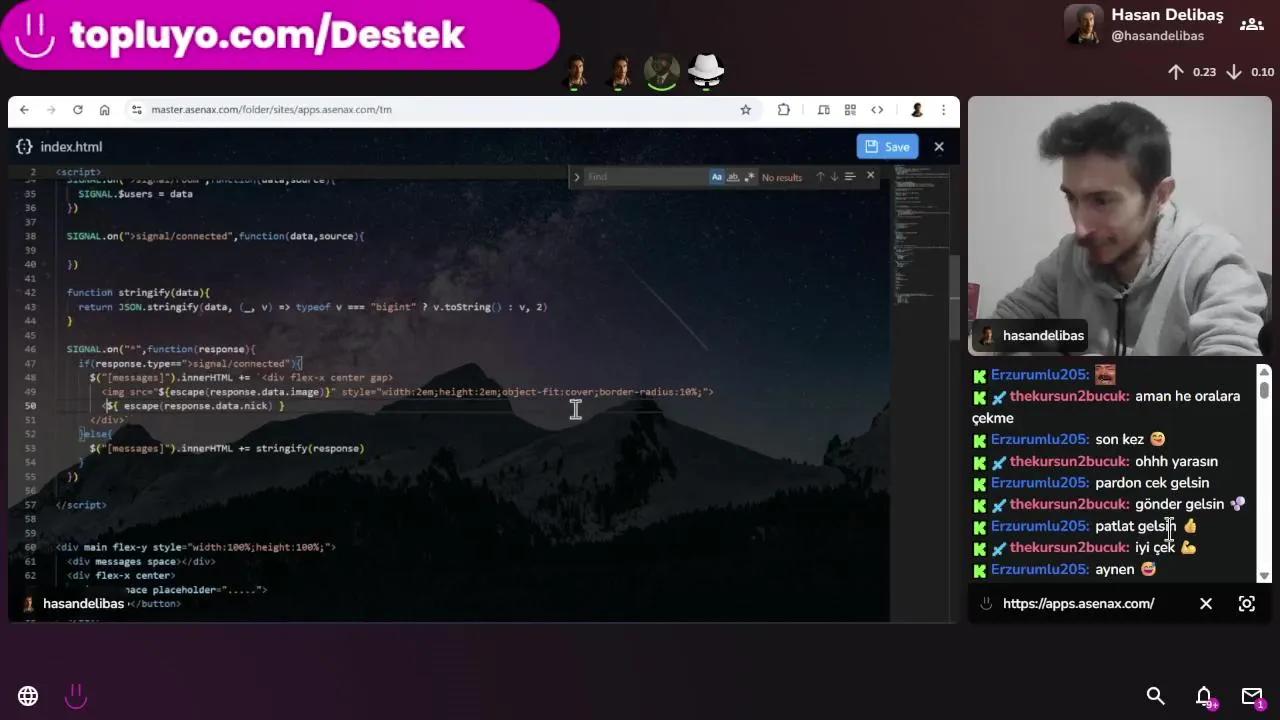Screen dimensions: 1280x720
Task: Click the editor vertical scrollbar
Action: click(x=953, y=297)
